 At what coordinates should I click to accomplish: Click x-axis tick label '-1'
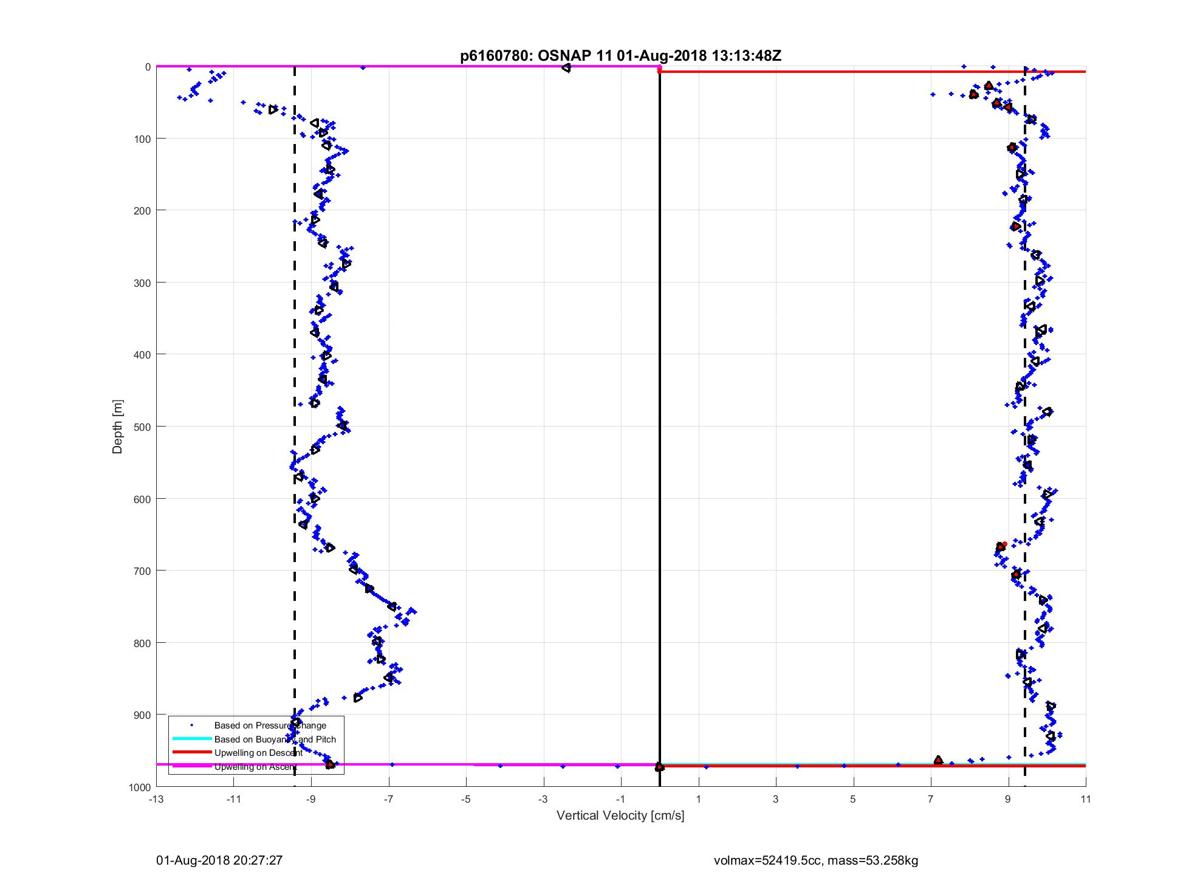621,799
